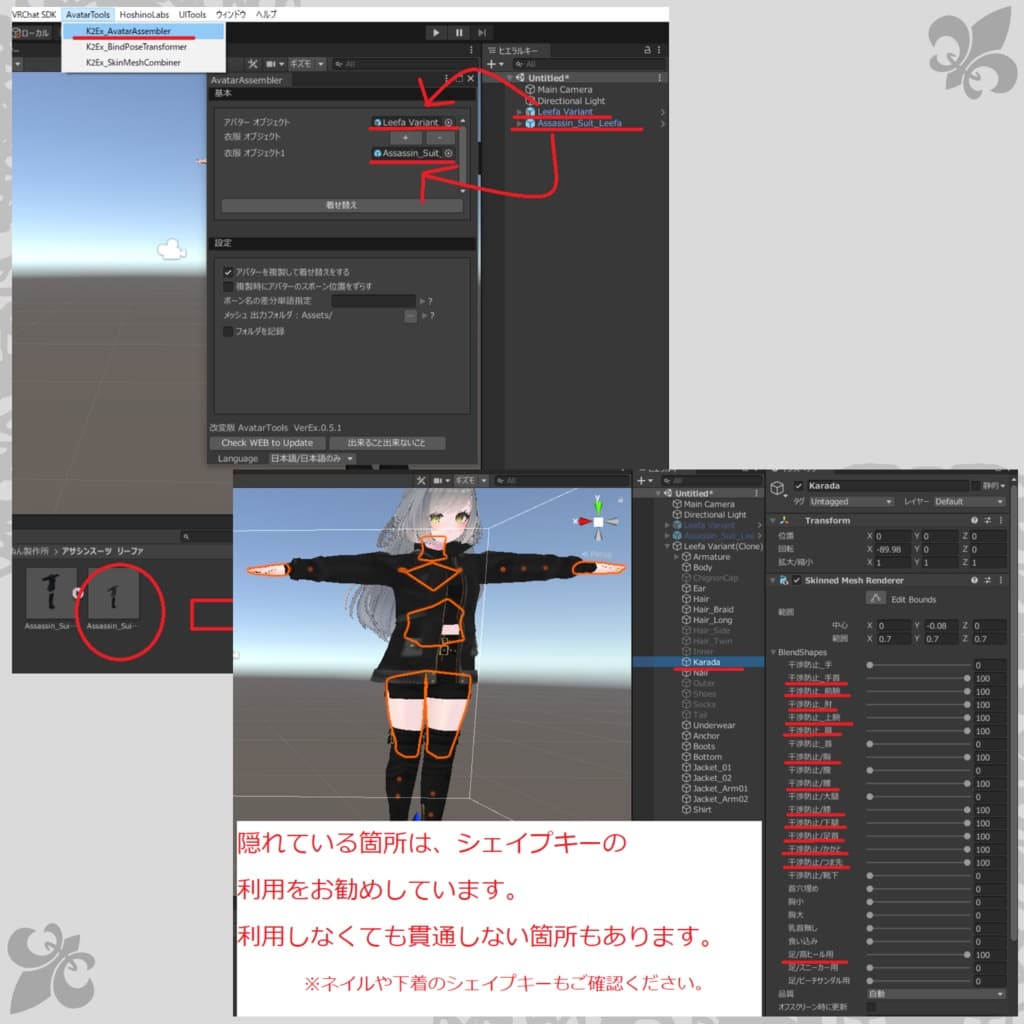Viewport: 1024px width, 1024px height.
Task: Click the Hierarchy lock icon
Action: [647, 50]
